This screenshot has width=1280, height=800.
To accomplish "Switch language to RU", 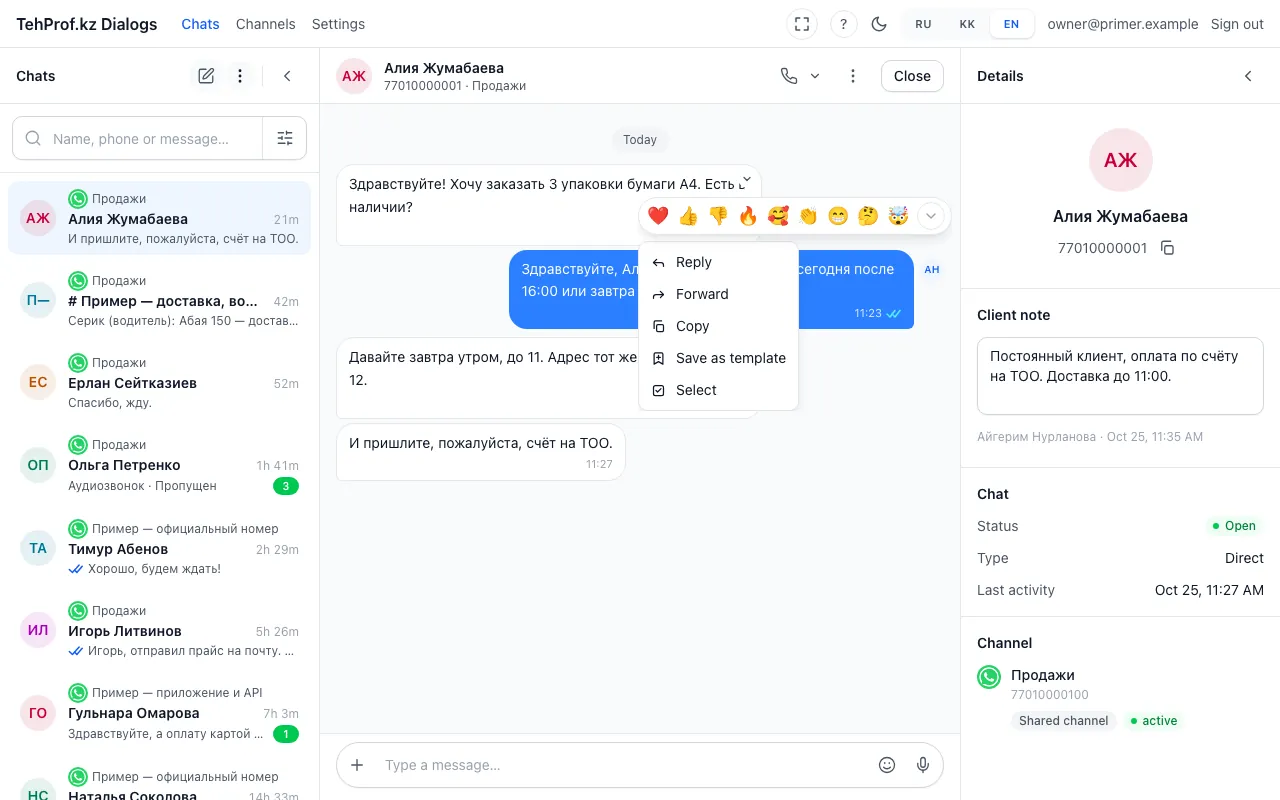I will [x=923, y=24].
